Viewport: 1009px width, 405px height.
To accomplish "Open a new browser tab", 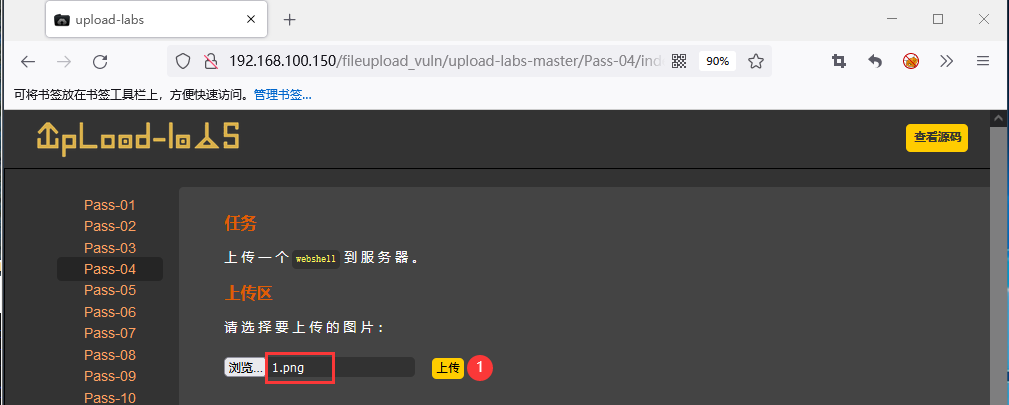I will click(290, 20).
